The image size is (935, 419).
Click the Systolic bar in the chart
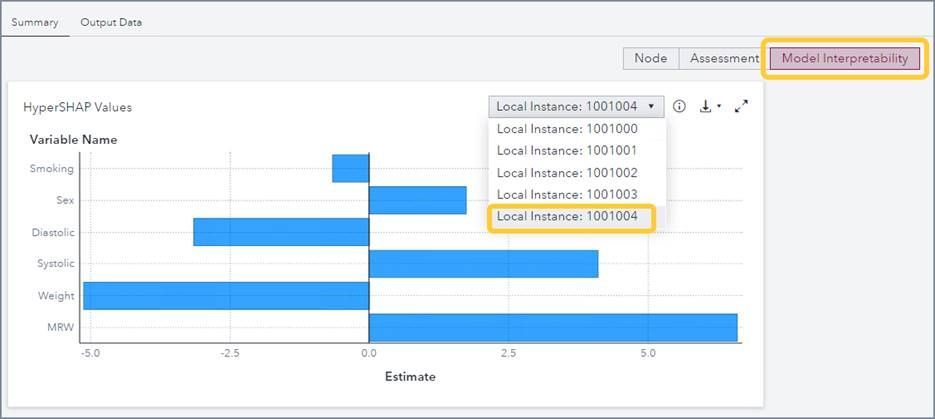pos(483,264)
